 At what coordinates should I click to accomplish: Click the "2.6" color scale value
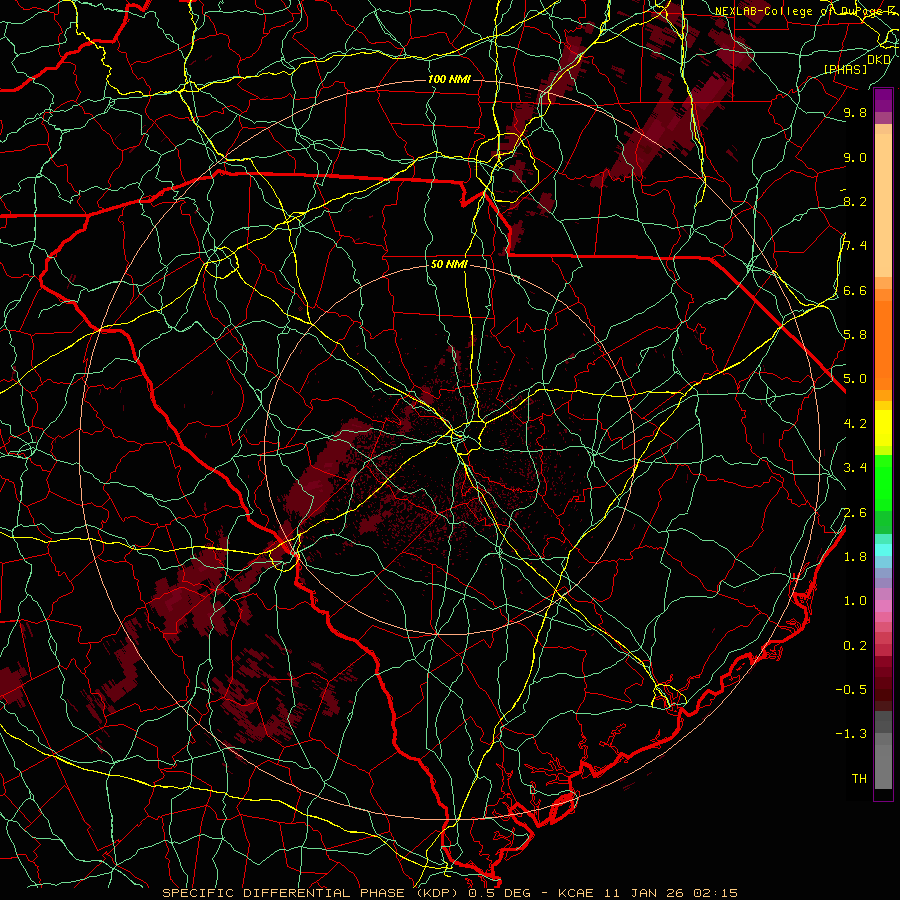click(x=855, y=512)
